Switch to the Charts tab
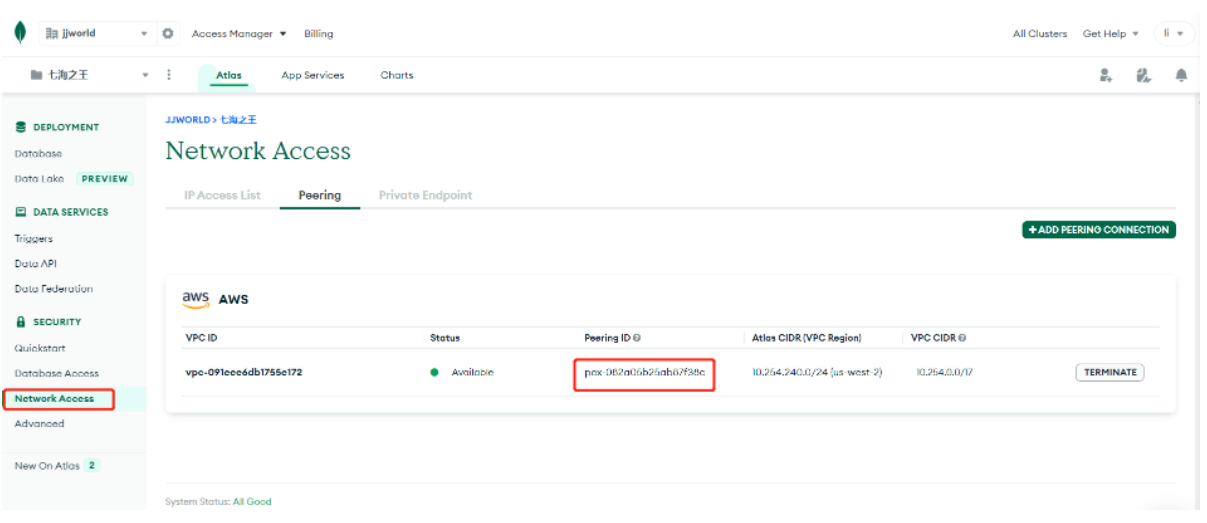Viewport: 1207px width, 523px height. [x=397, y=75]
